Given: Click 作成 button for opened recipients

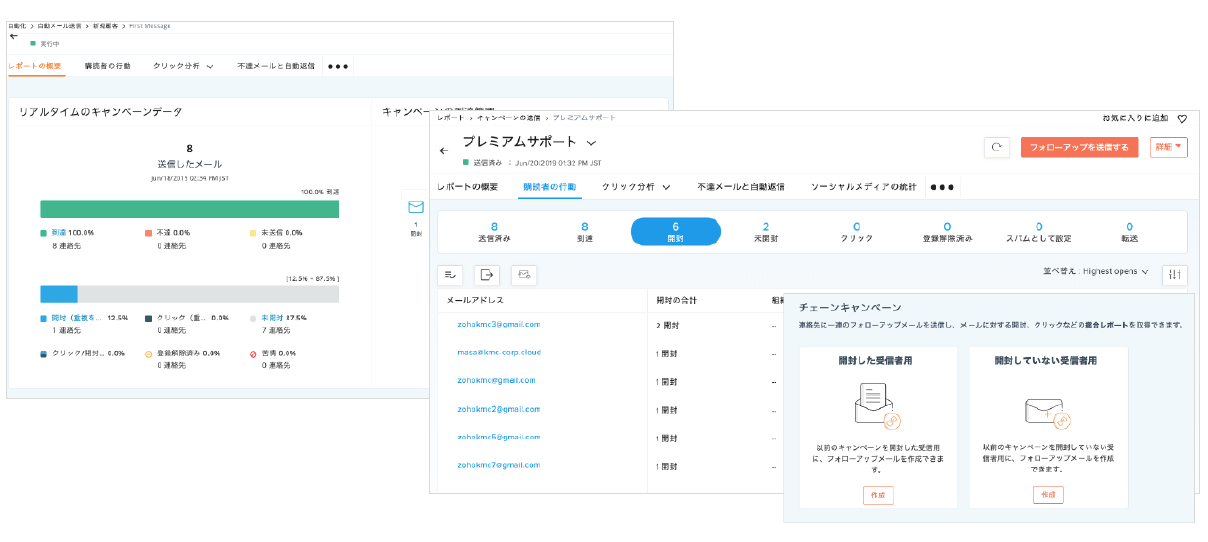Looking at the screenshot, I should pyautogui.click(x=878, y=495).
